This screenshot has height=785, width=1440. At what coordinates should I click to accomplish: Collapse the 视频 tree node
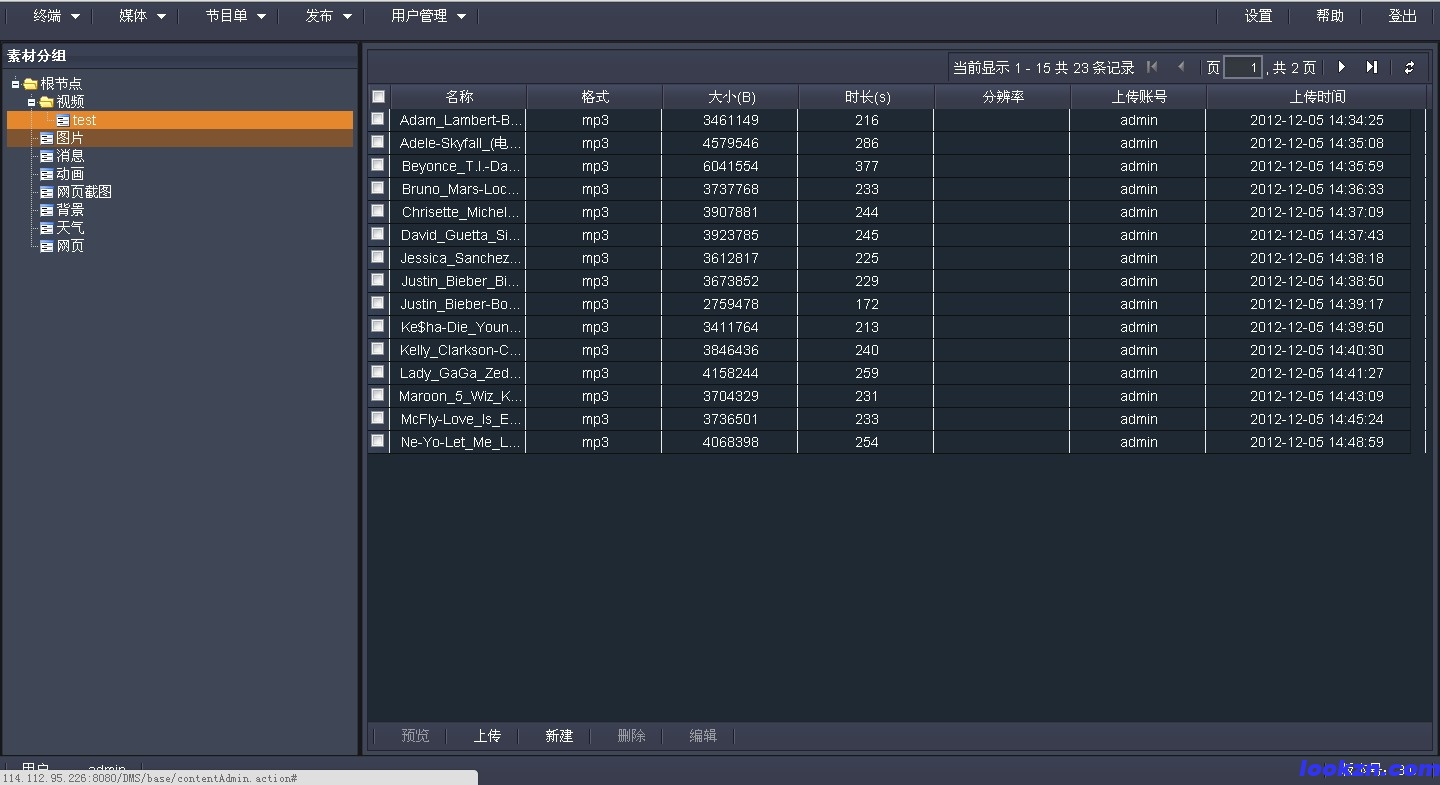pos(31,102)
